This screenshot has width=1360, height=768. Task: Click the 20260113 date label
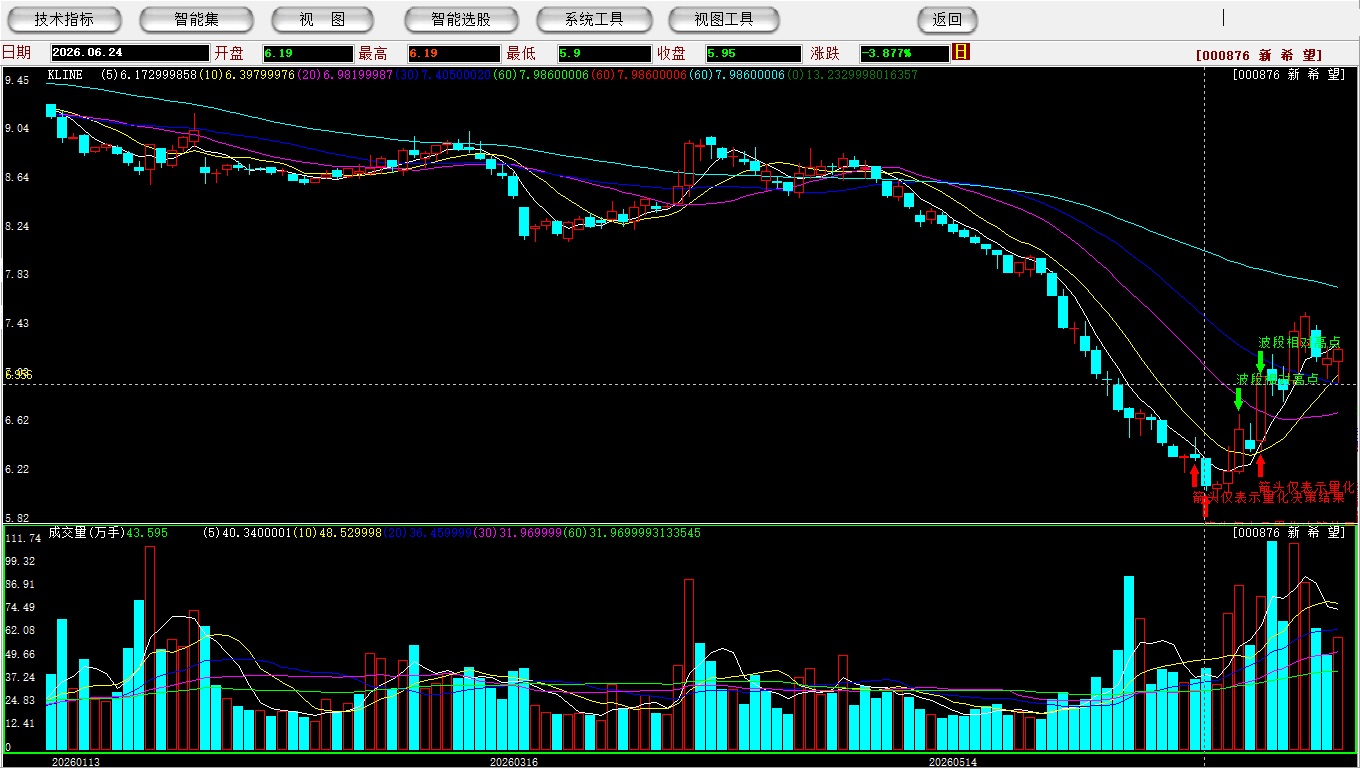[76, 762]
